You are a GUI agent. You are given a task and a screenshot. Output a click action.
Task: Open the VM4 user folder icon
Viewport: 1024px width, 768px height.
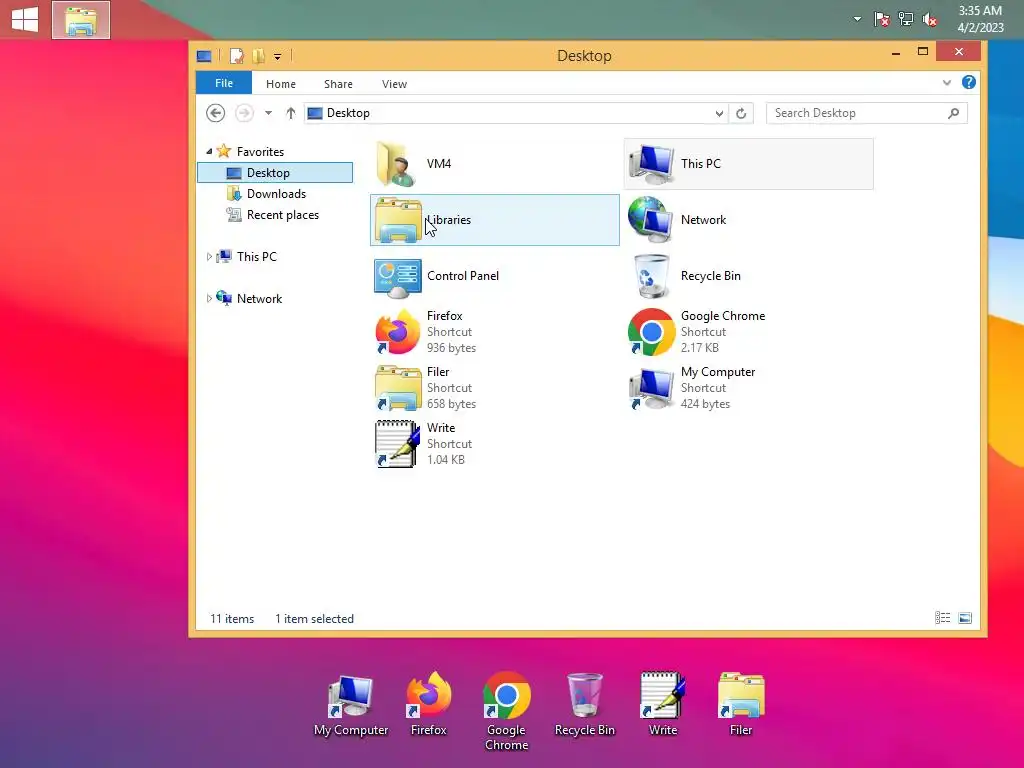tap(396, 164)
